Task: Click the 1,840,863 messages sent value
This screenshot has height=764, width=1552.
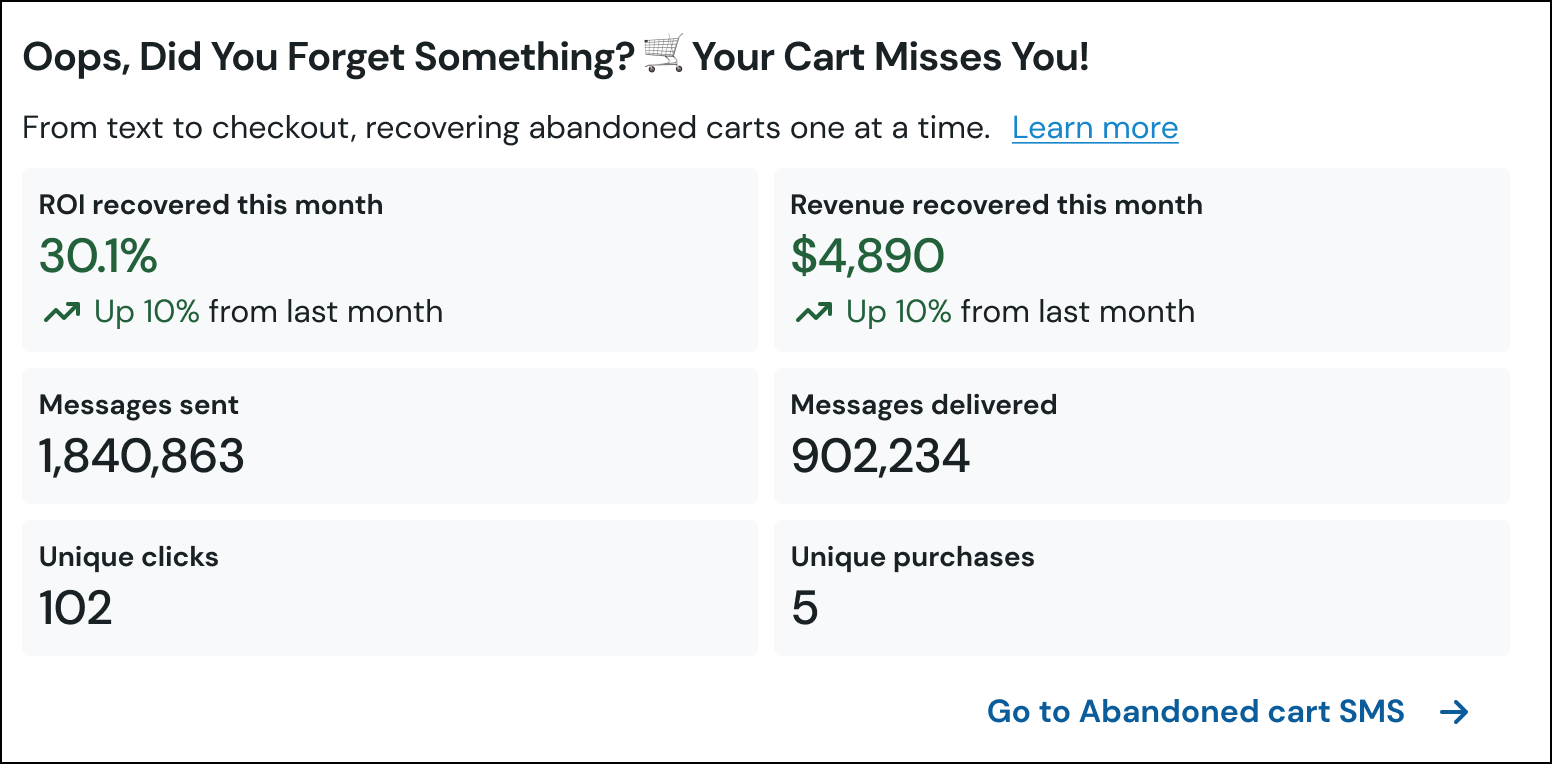Action: click(140, 457)
